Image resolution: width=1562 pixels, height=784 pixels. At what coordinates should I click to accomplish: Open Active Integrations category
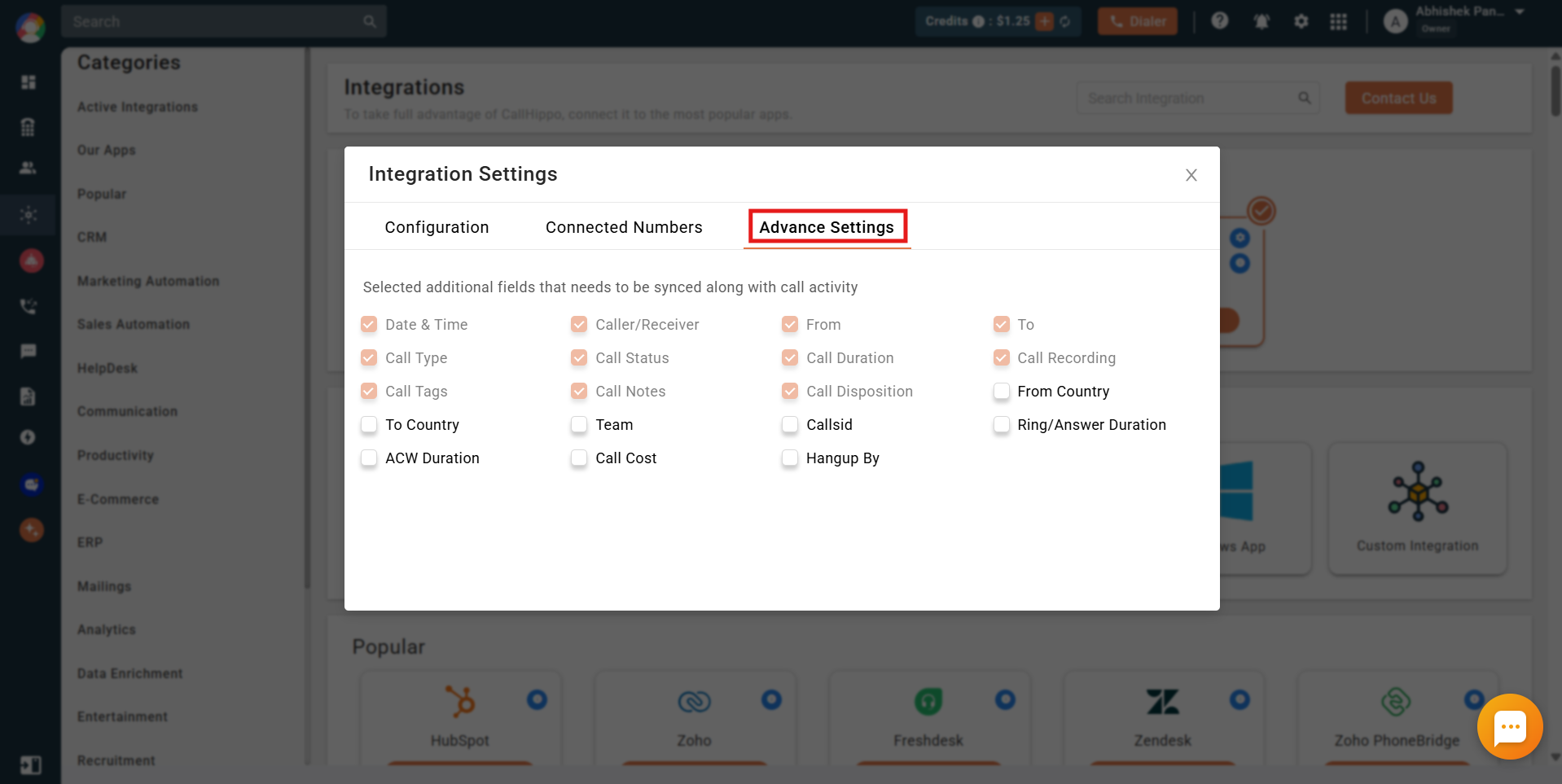click(x=138, y=107)
